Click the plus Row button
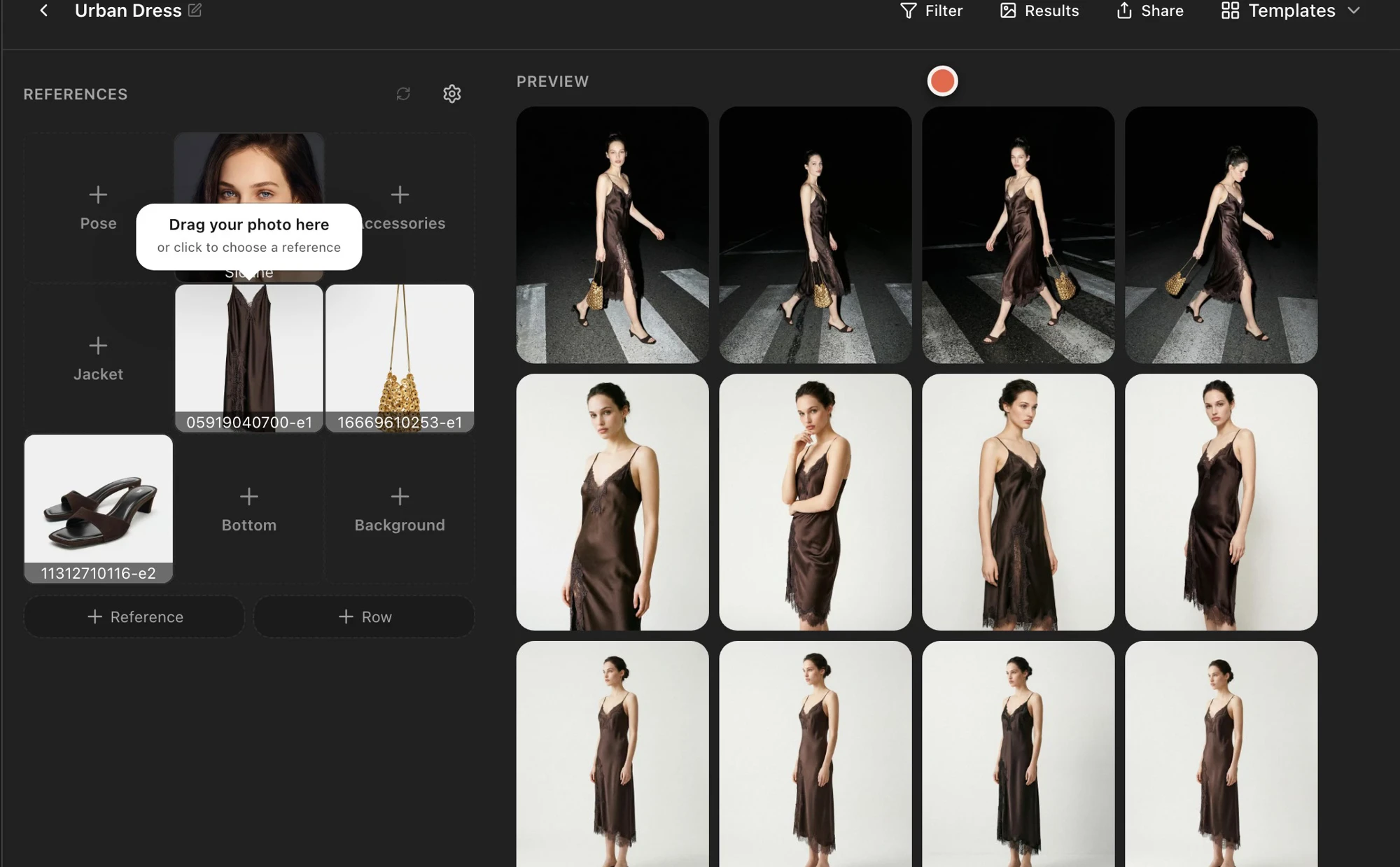Image resolution: width=1400 pixels, height=867 pixels. point(364,616)
